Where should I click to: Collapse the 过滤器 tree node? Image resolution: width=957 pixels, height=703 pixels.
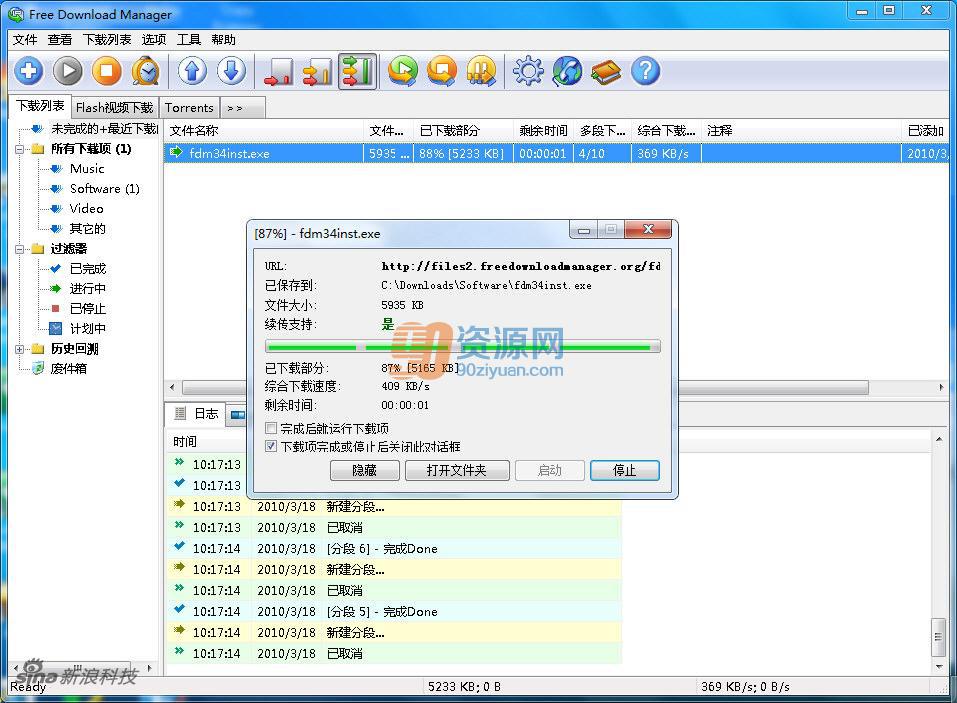coord(20,249)
